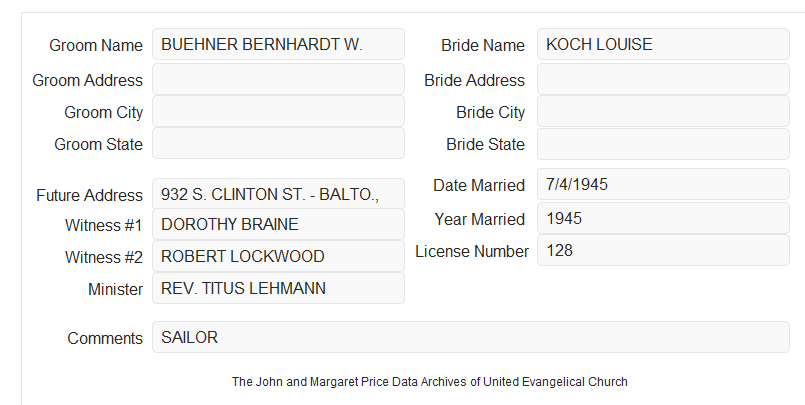The image size is (805, 405).
Task: Select the Comments field containing SAILOR
Action: coord(471,337)
